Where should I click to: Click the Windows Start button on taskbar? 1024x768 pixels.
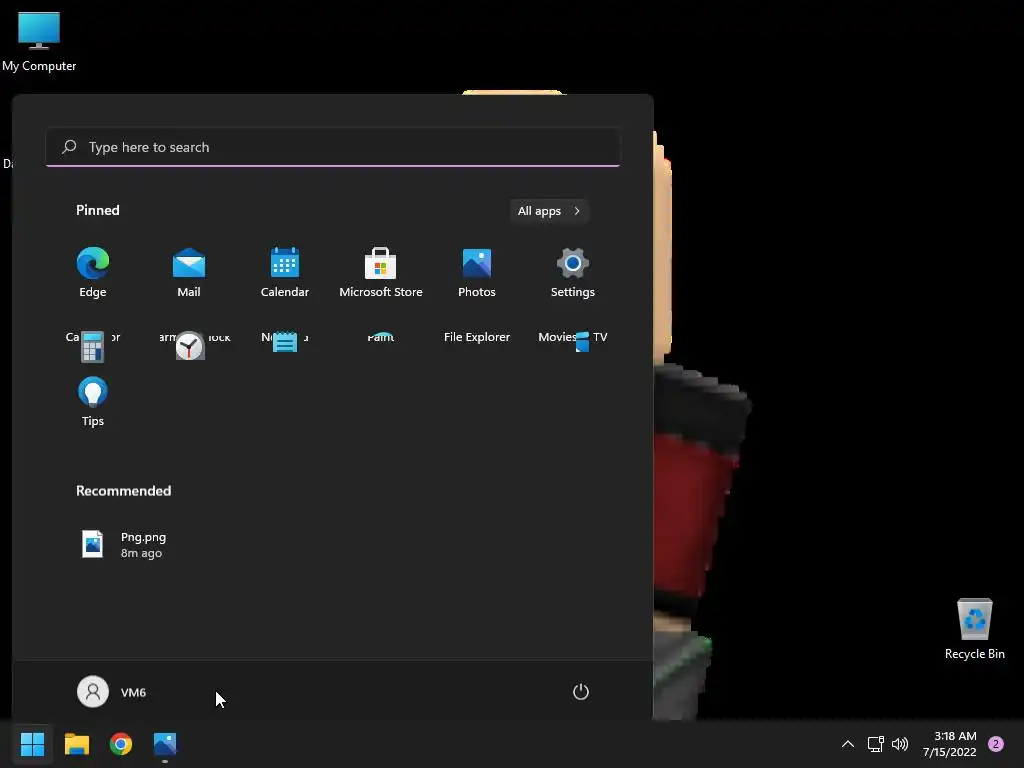click(x=33, y=744)
